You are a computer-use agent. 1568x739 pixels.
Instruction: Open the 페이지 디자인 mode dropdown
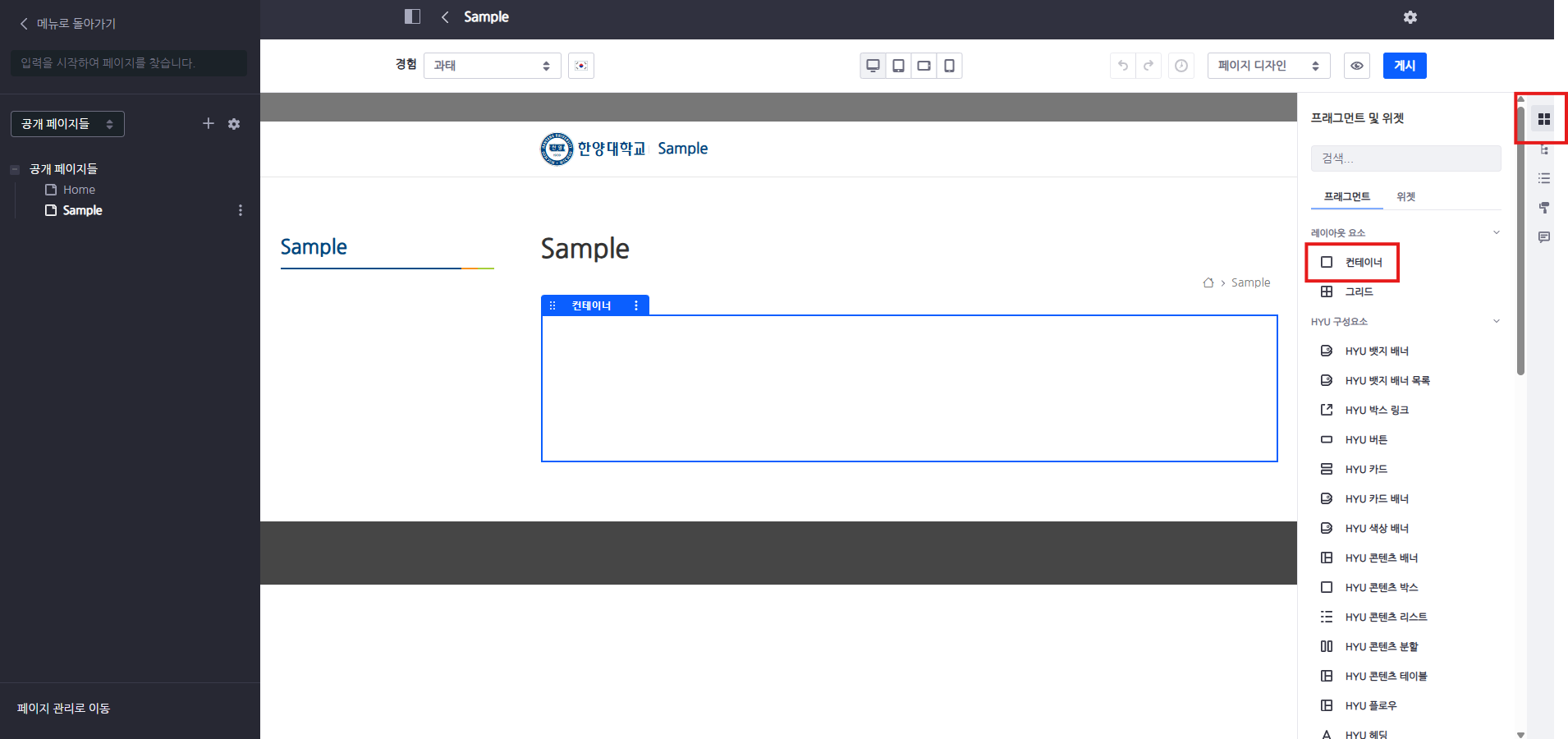(1268, 66)
